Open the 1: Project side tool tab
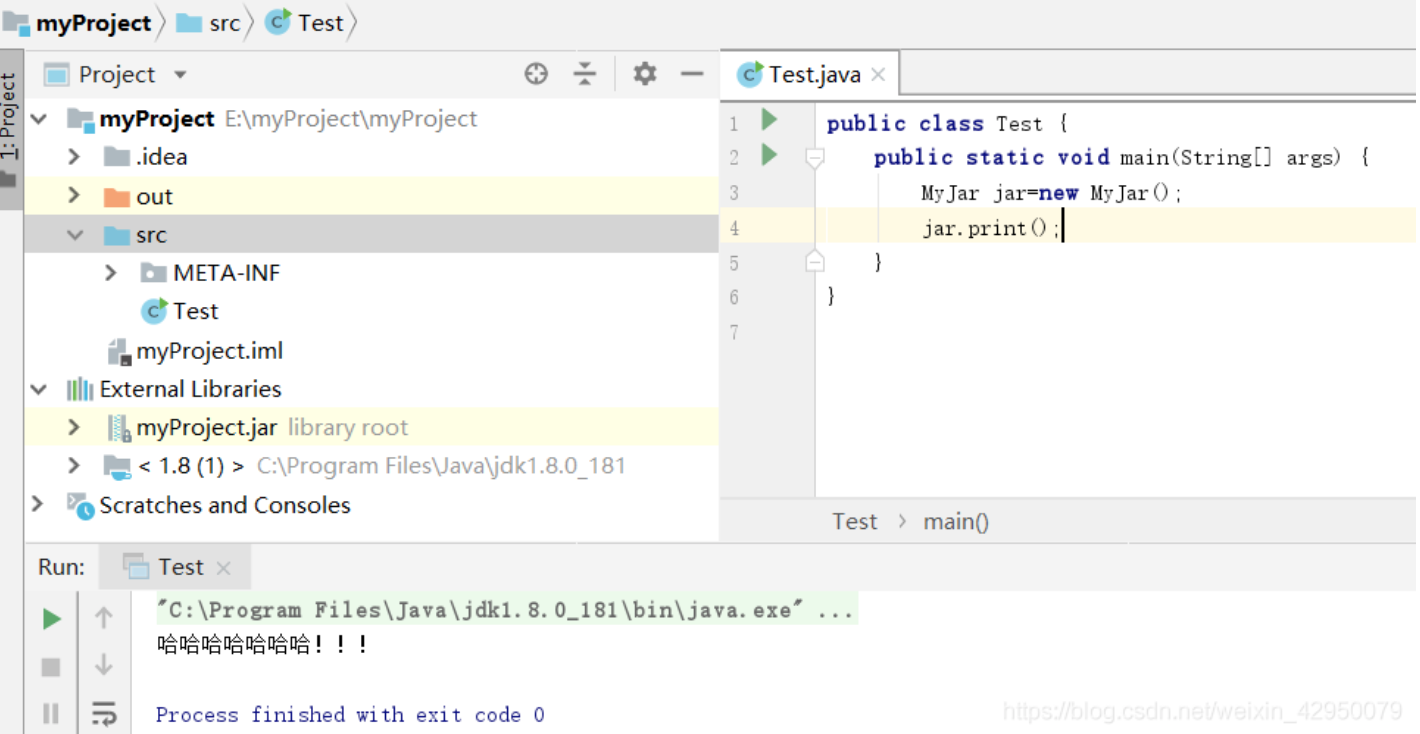1420x734 pixels. click(10, 130)
